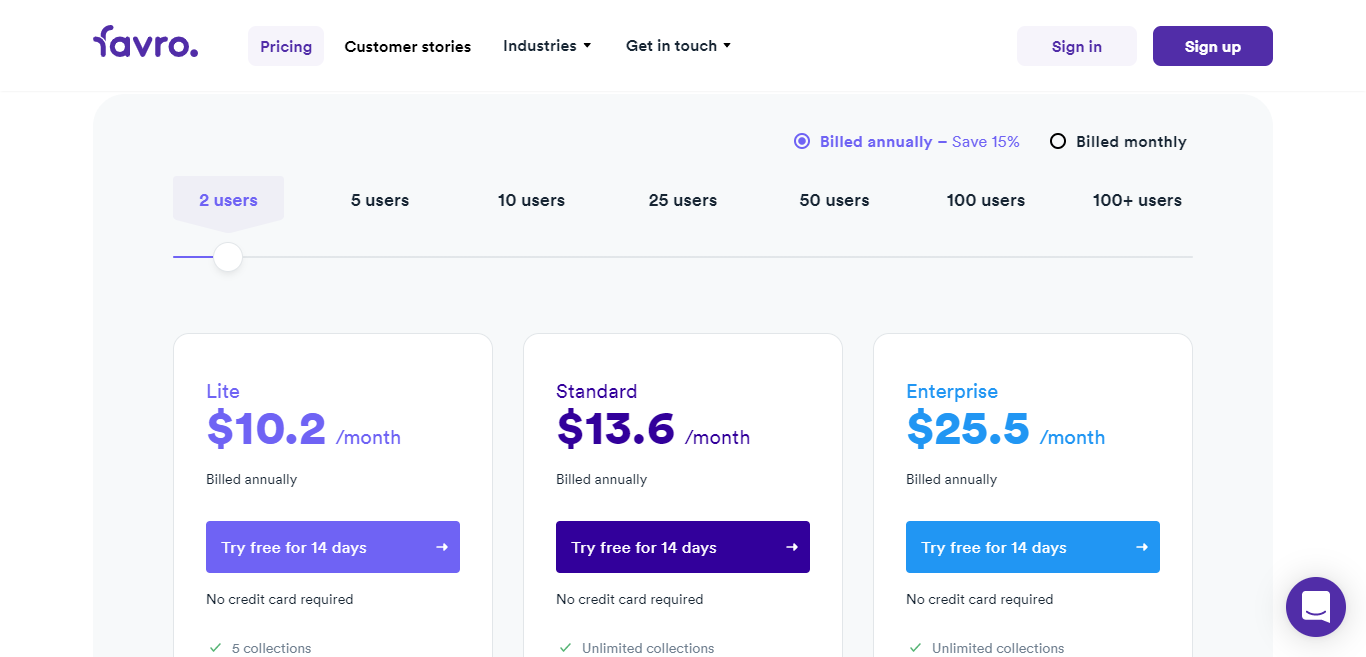The image size is (1366, 657).
Task: Select the 100+ users tier
Action: pyautogui.click(x=1137, y=200)
